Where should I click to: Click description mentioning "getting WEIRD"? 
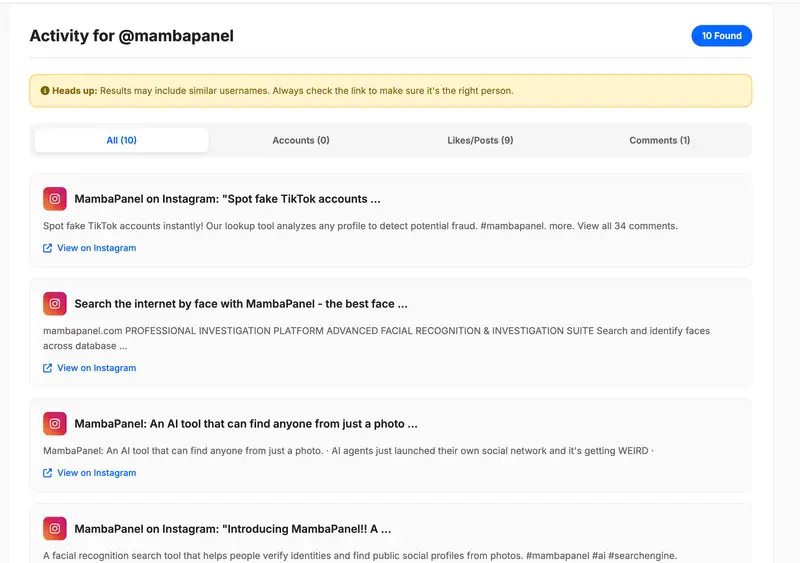[348, 451]
